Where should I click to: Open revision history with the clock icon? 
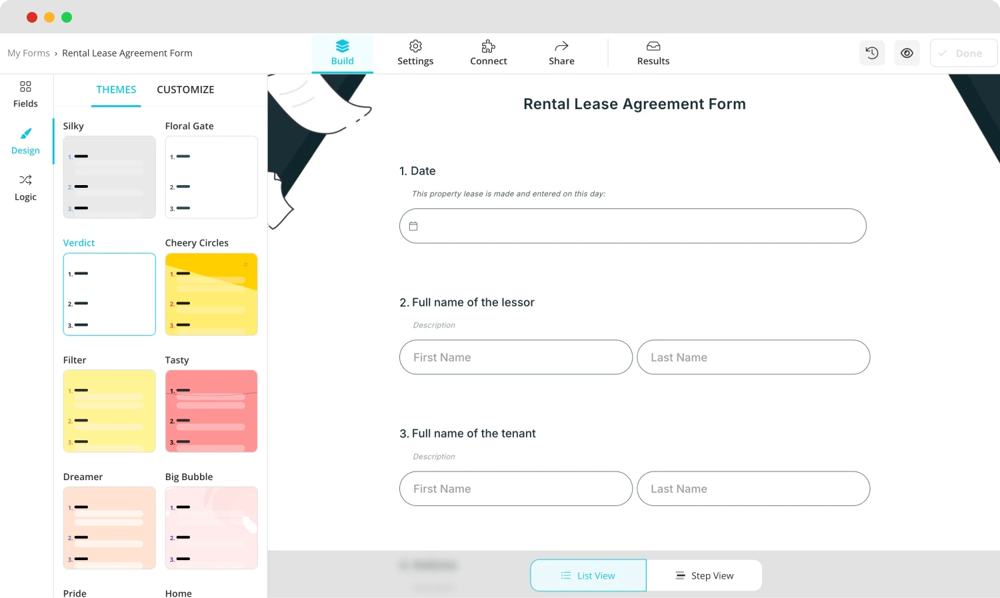click(871, 52)
